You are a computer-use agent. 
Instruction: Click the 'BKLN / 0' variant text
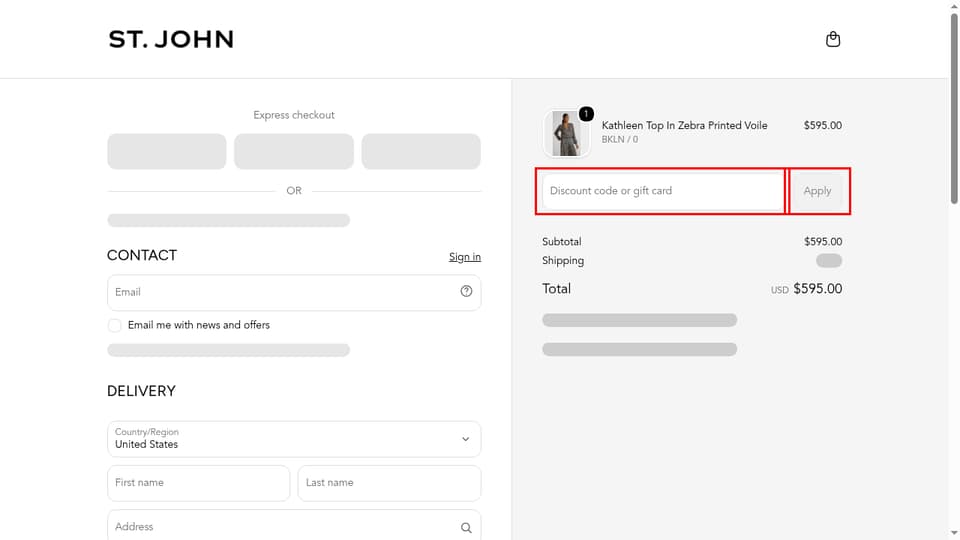[620, 140]
